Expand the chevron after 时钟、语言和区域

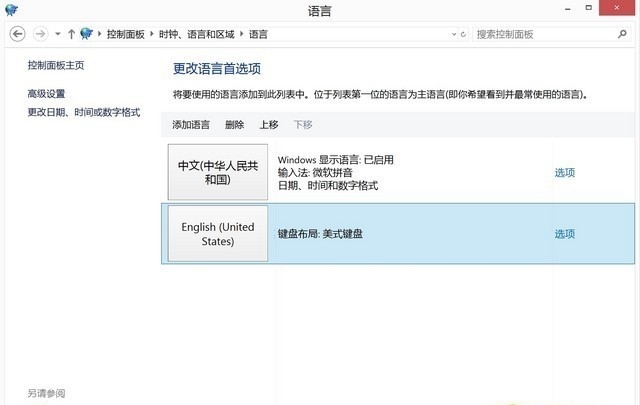pyautogui.click(x=241, y=34)
